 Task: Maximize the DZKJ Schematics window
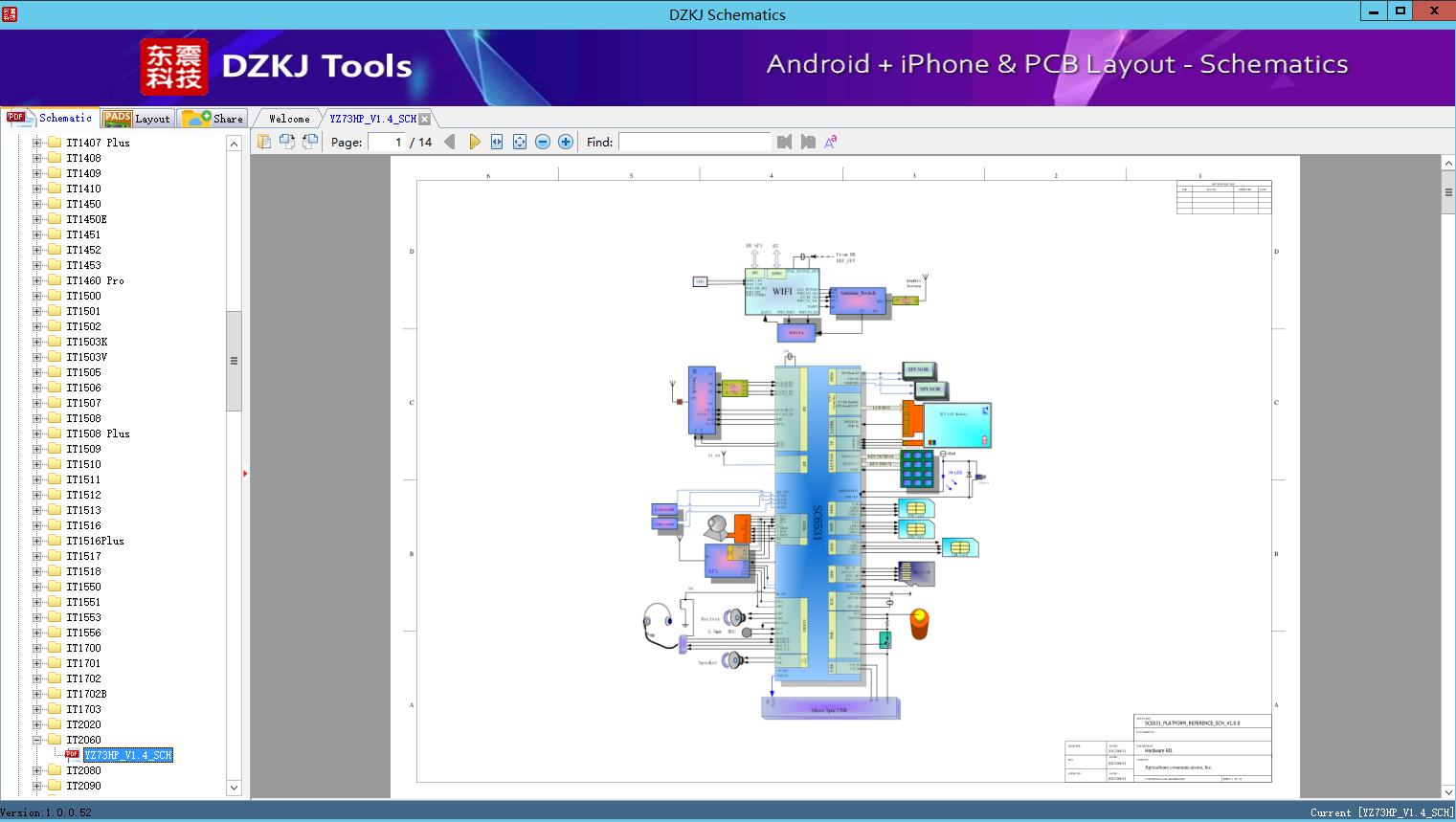(x=1400, y=11)
